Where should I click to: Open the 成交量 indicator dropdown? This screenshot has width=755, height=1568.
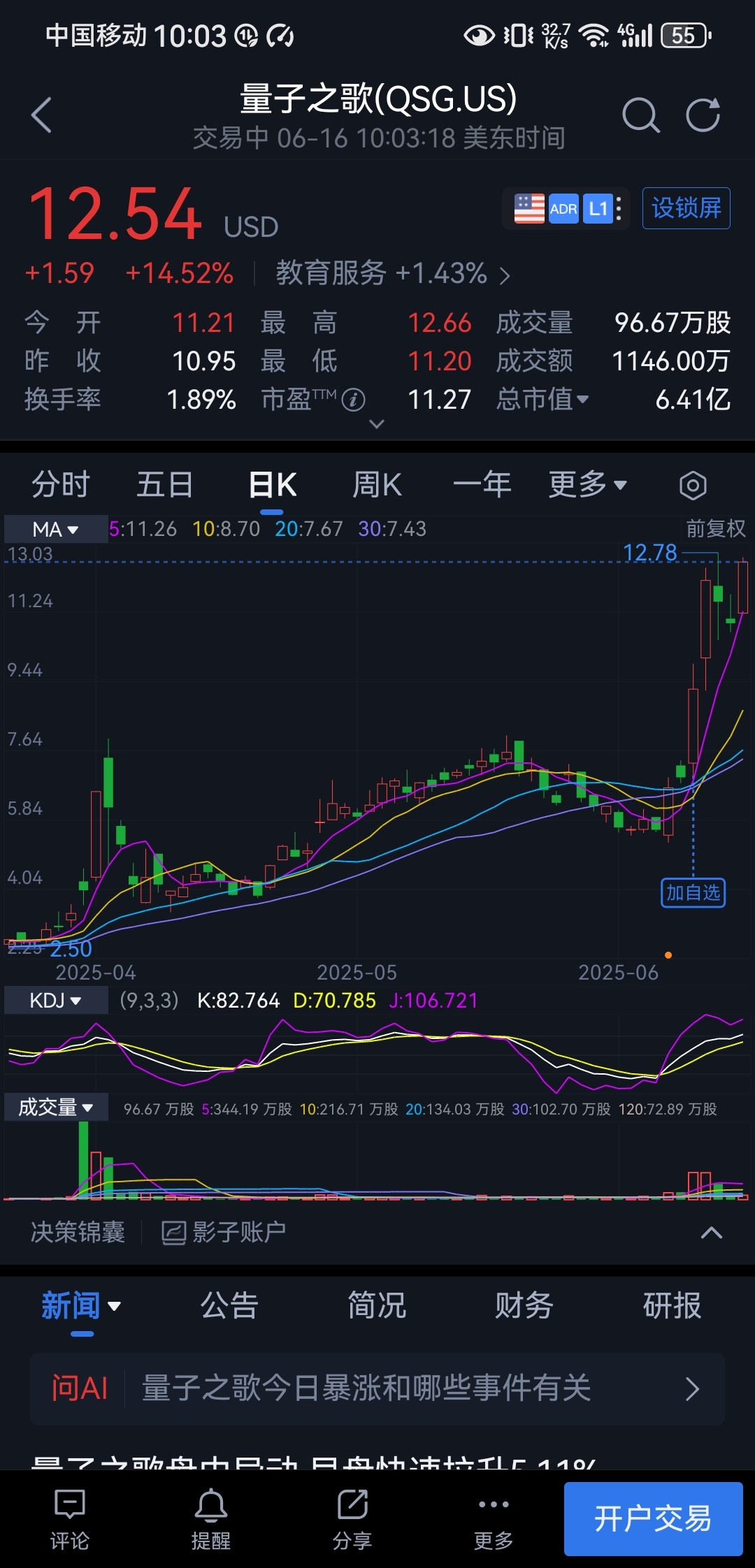coord(55,1108)
